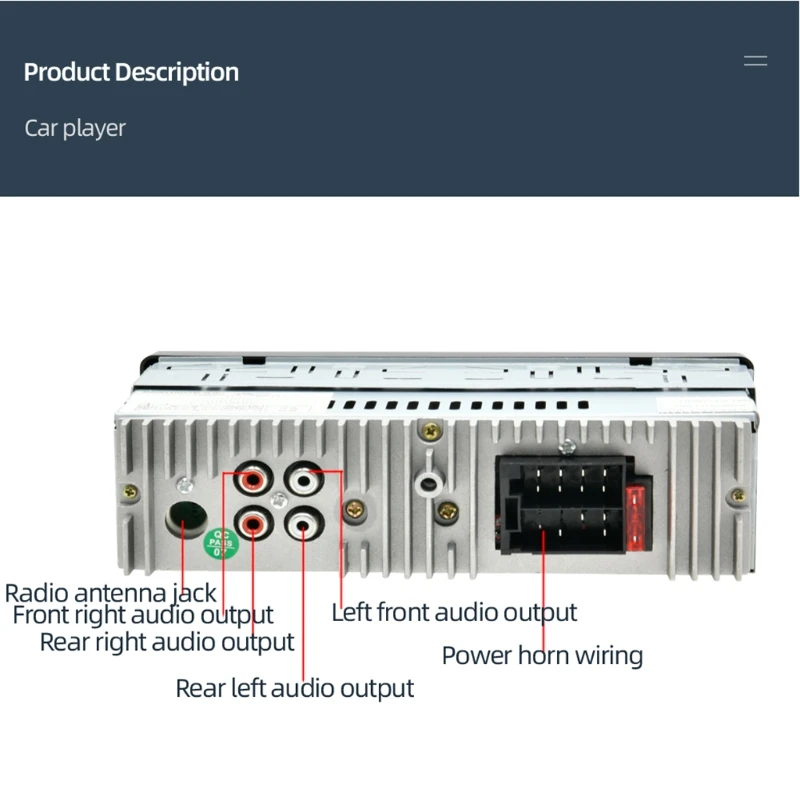Click the Rear left audio output label

pos(294,688)
